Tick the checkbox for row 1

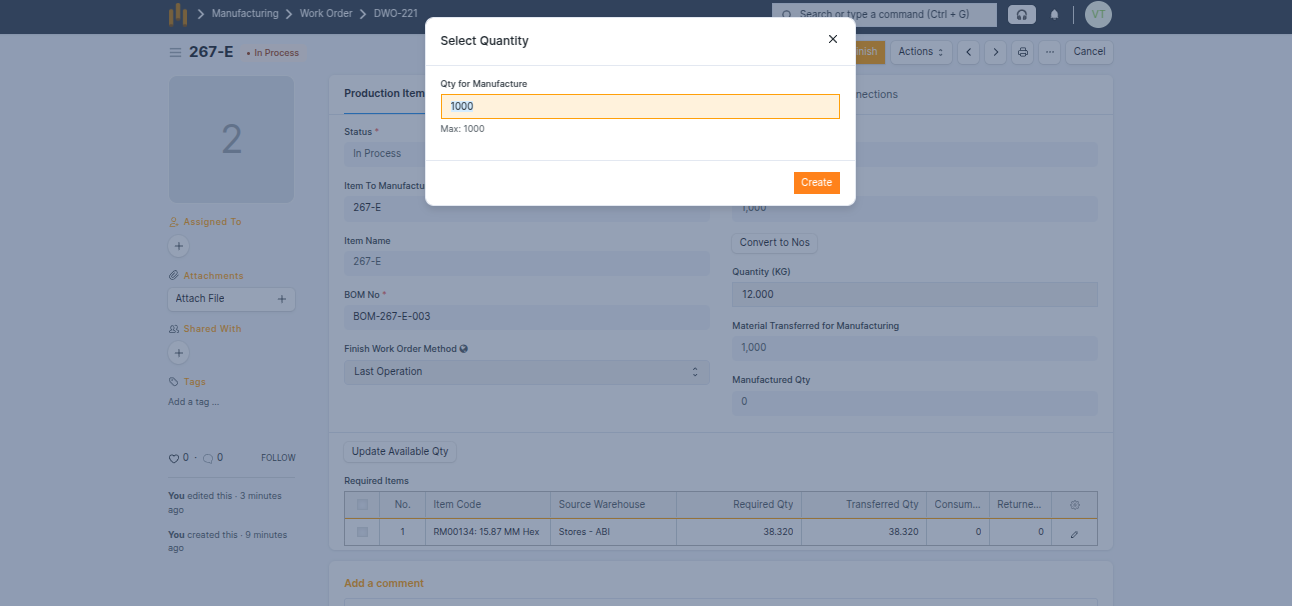point(362,532)
